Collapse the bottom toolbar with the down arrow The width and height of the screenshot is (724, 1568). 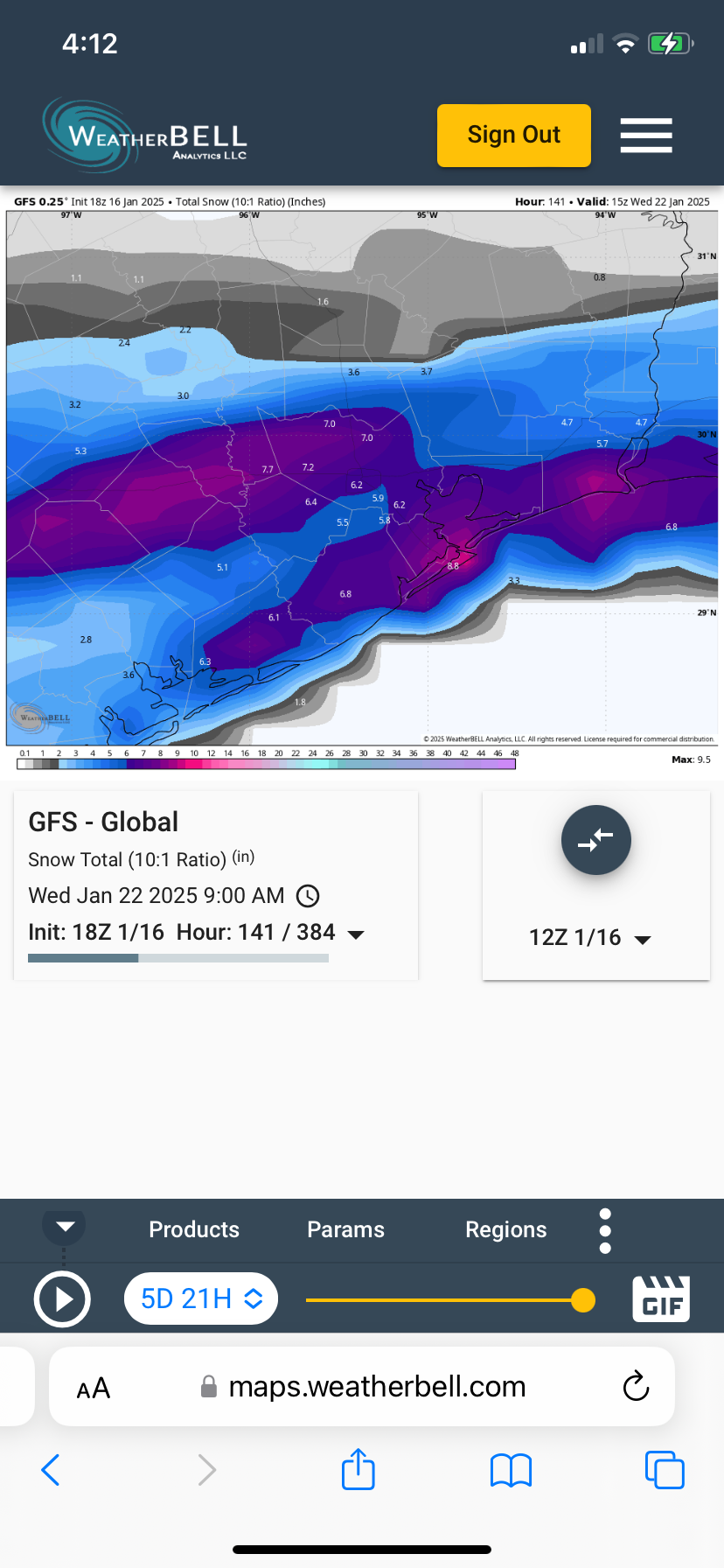(x=65, y=1226)
